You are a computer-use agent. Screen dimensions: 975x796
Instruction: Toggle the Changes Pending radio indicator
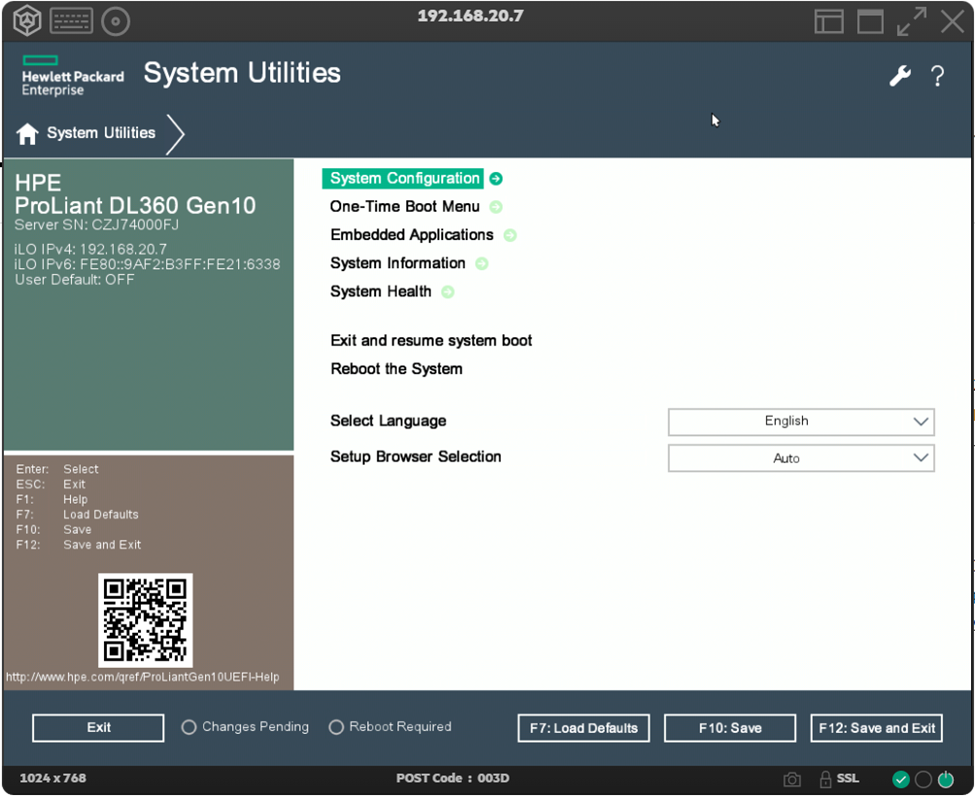tap(189, 728)
